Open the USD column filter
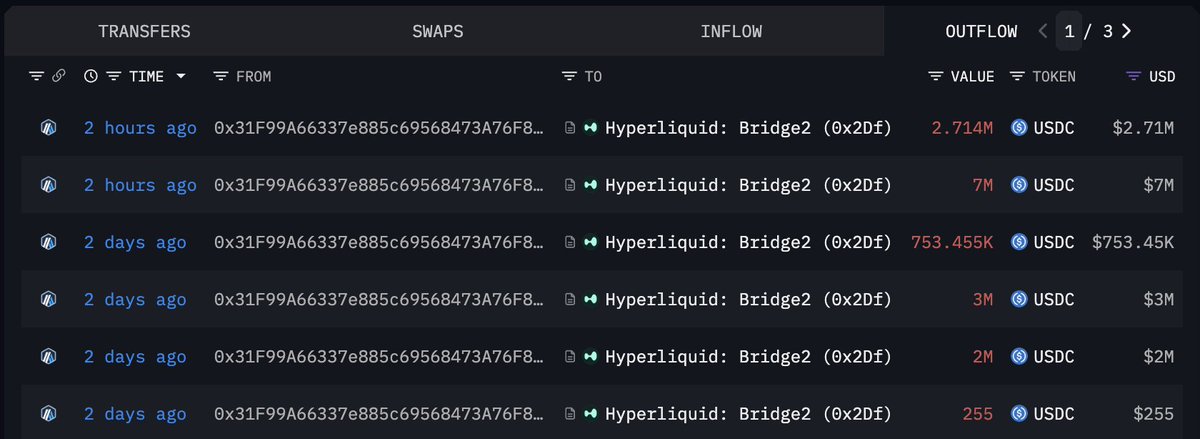Screen dimensions: 1200x439 click(x=1133, y=76)
